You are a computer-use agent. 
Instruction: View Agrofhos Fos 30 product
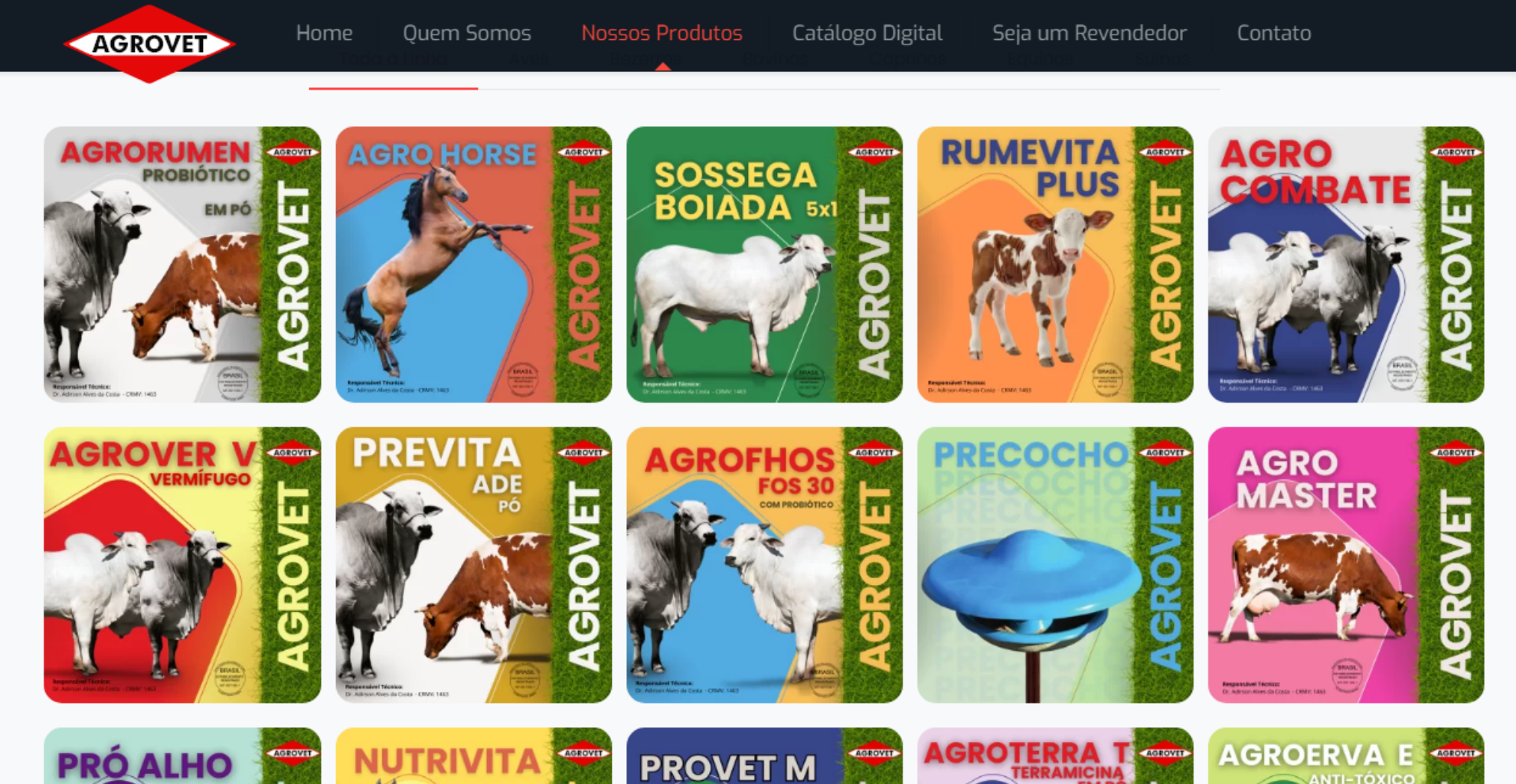coord(764,565)
